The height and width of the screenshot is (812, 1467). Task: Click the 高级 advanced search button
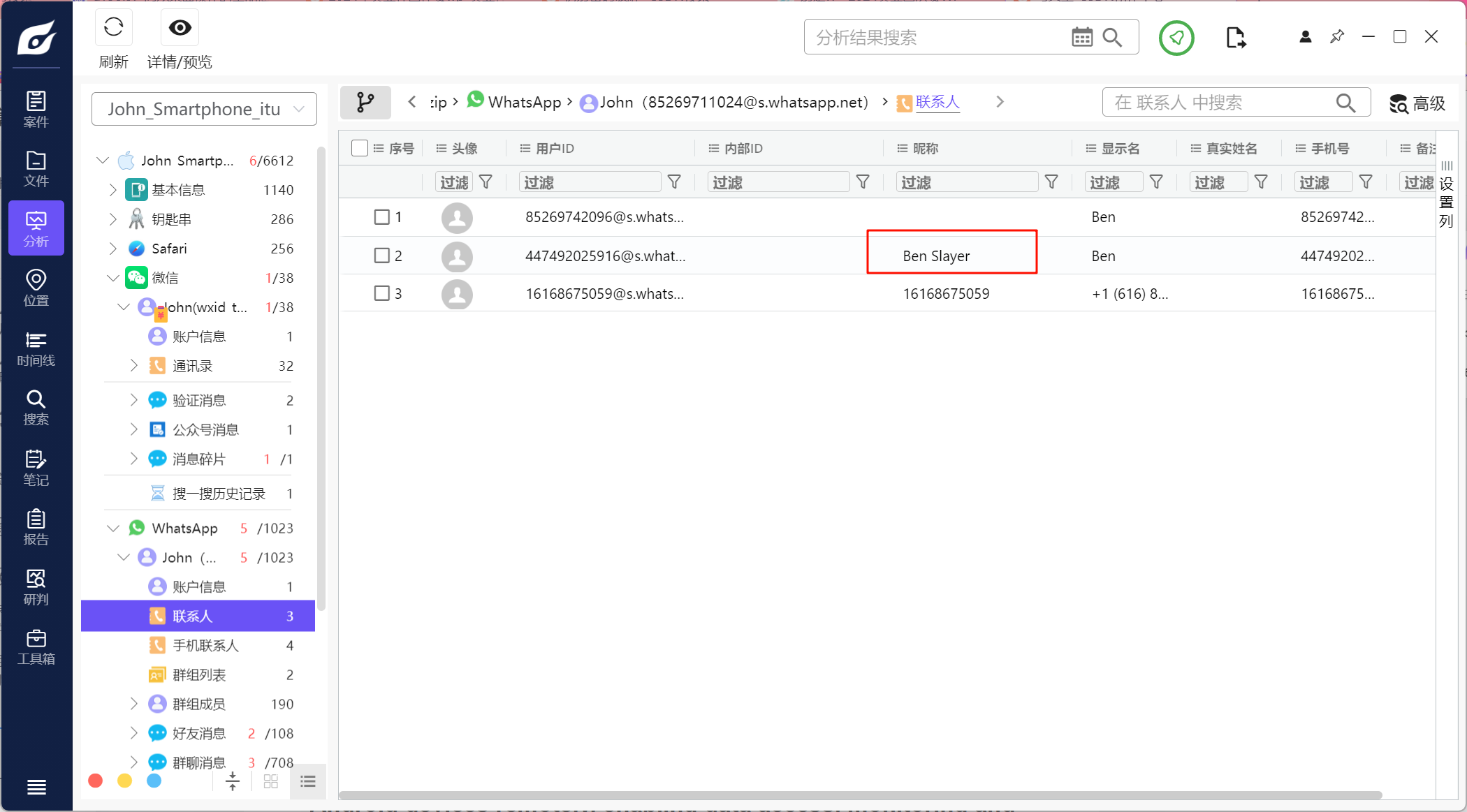(1417, 103)
